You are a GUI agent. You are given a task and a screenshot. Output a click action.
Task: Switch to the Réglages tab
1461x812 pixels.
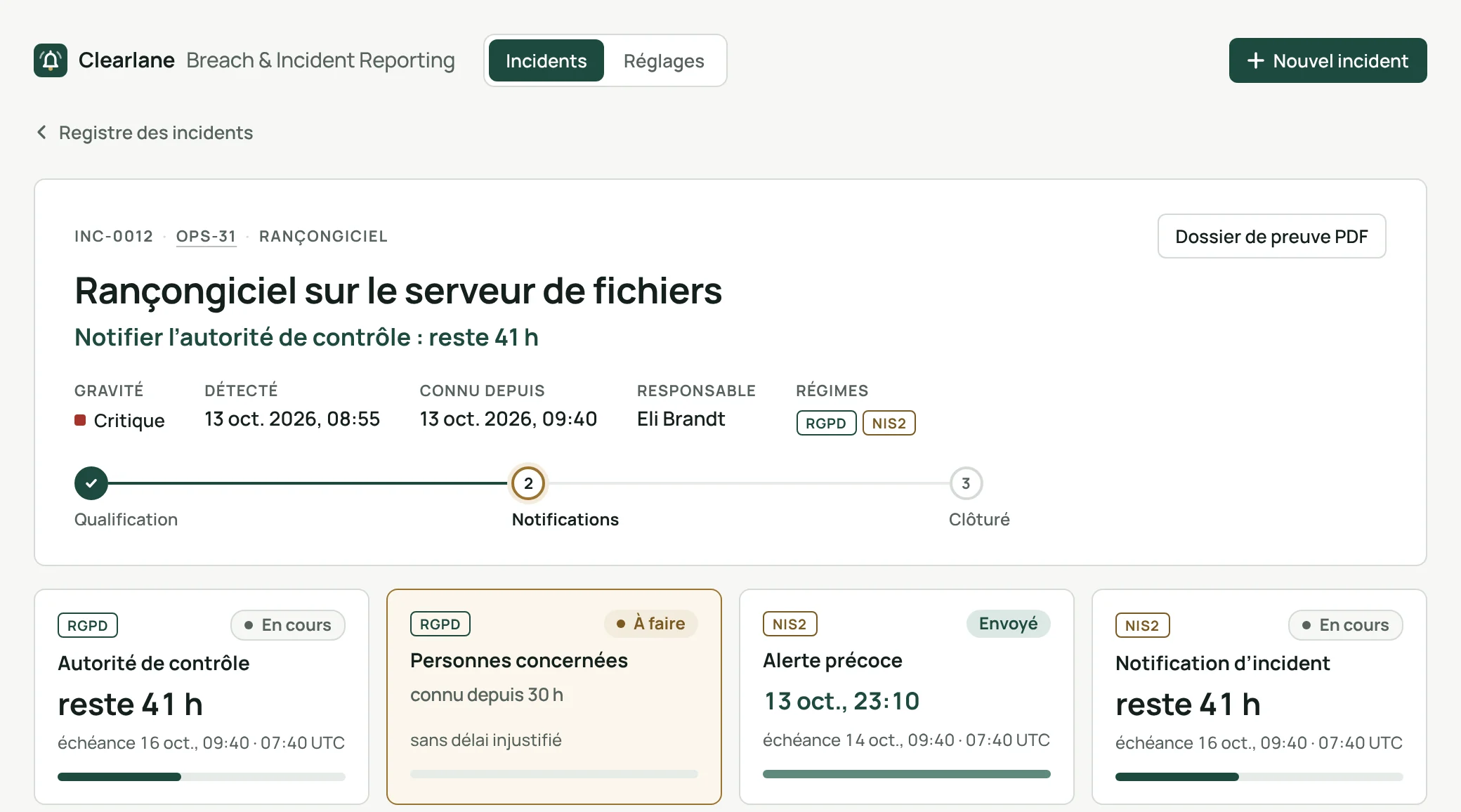coord(664,60)
